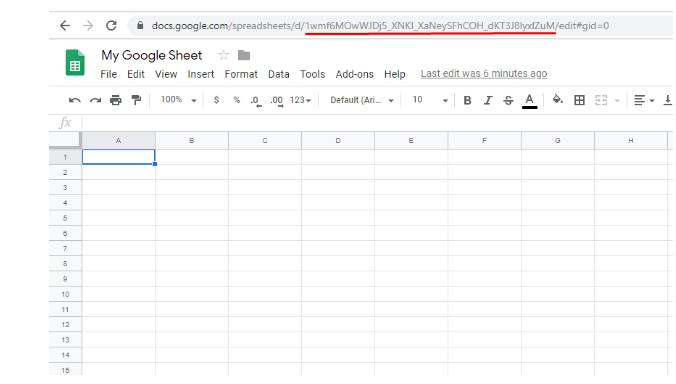Click the vertical align icon
Image resolution: width=676 pixels, height=384 pixels.
point(667,100)
